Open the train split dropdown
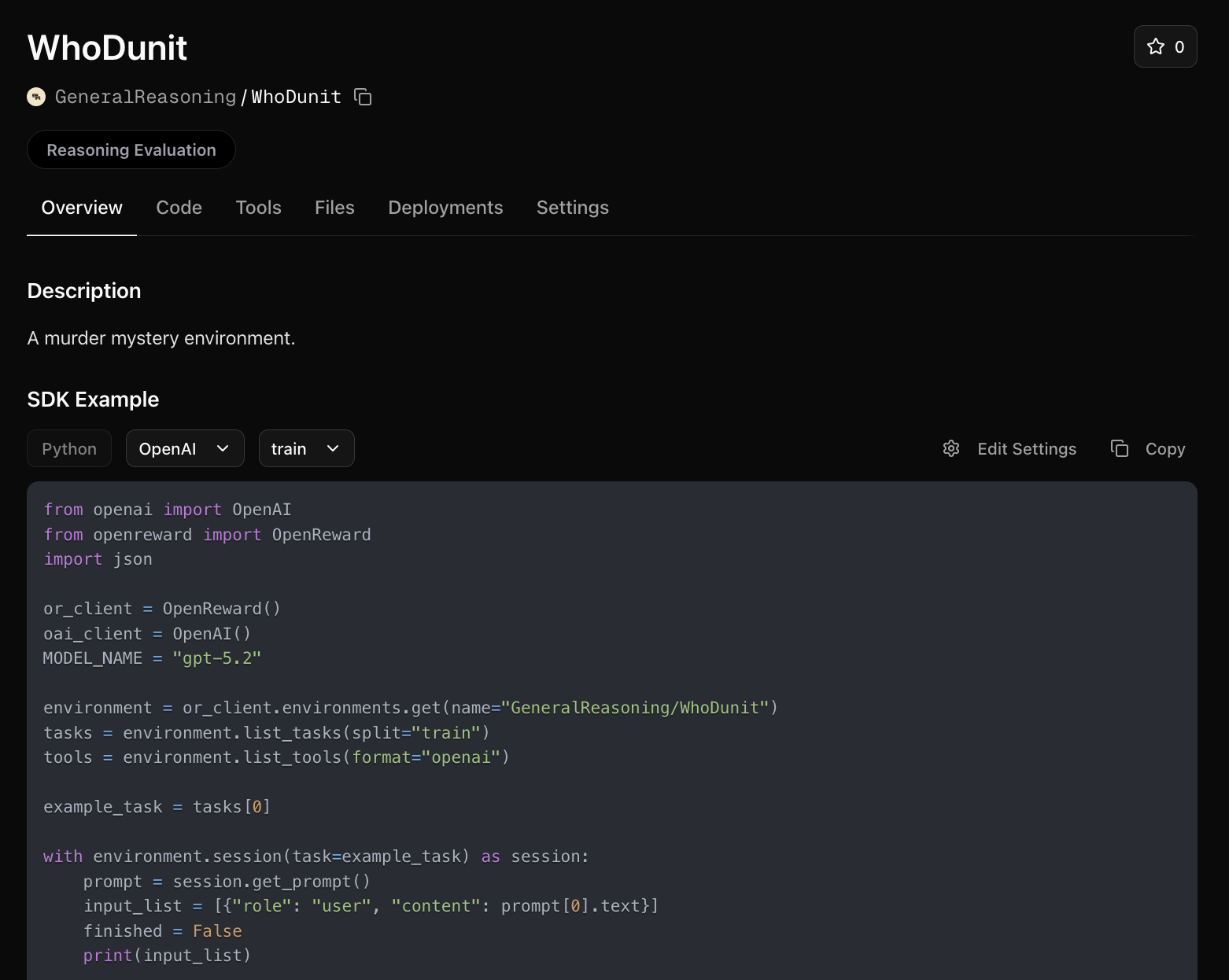This screenshot has width=1229, height=980. [306, 448]
